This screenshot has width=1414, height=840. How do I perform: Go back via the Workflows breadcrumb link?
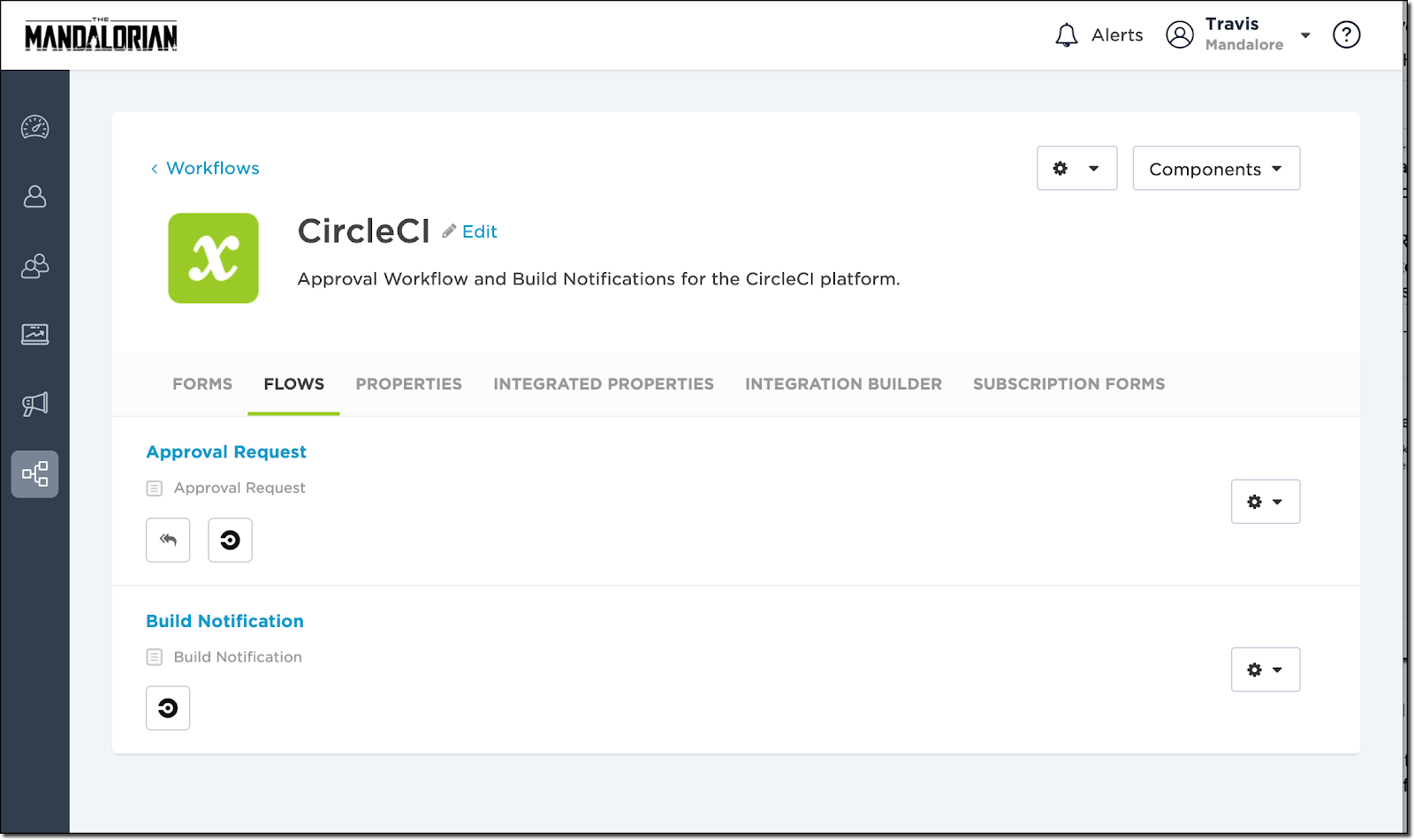pyautogui.click(x=211, y=168)
